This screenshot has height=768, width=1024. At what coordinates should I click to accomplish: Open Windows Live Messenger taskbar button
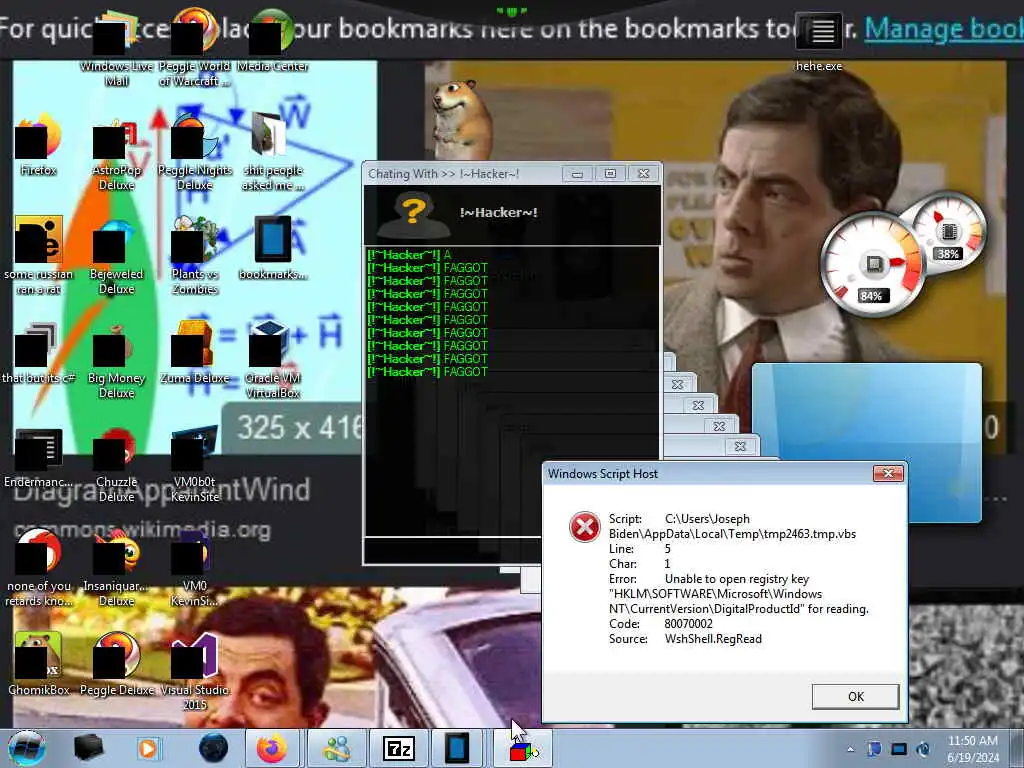(336, 748)
